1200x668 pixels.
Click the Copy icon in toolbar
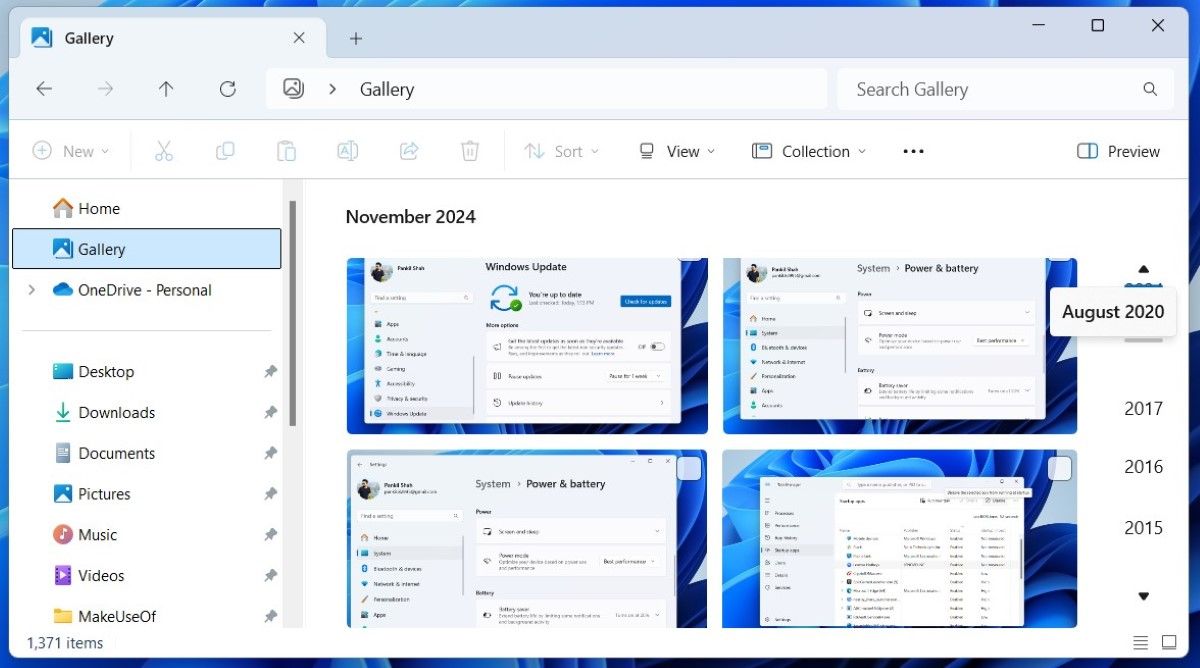click(x=225, y=151)
